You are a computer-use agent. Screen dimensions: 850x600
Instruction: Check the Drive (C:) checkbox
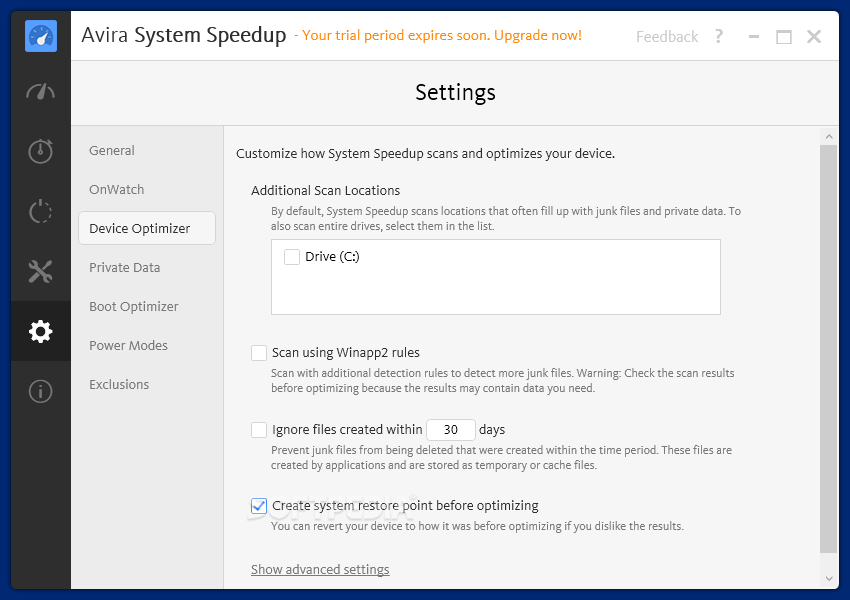tap(292, 257)
